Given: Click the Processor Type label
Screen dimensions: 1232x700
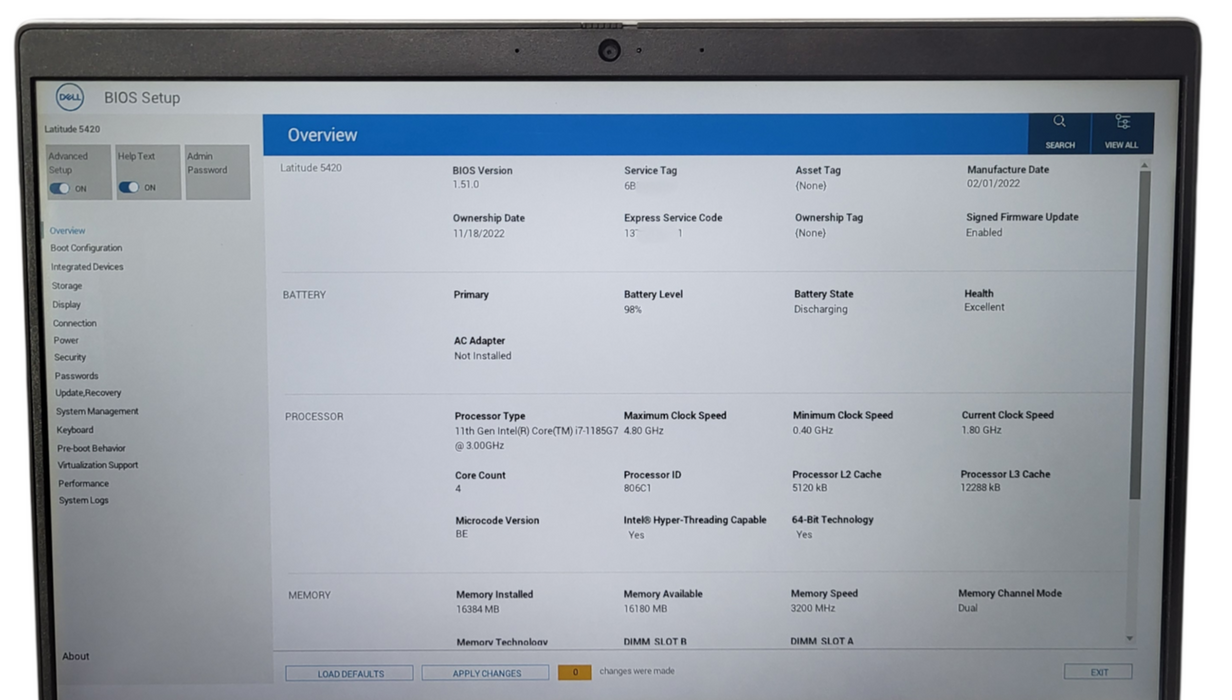Looking at the screenshot, I should point(490,417).
